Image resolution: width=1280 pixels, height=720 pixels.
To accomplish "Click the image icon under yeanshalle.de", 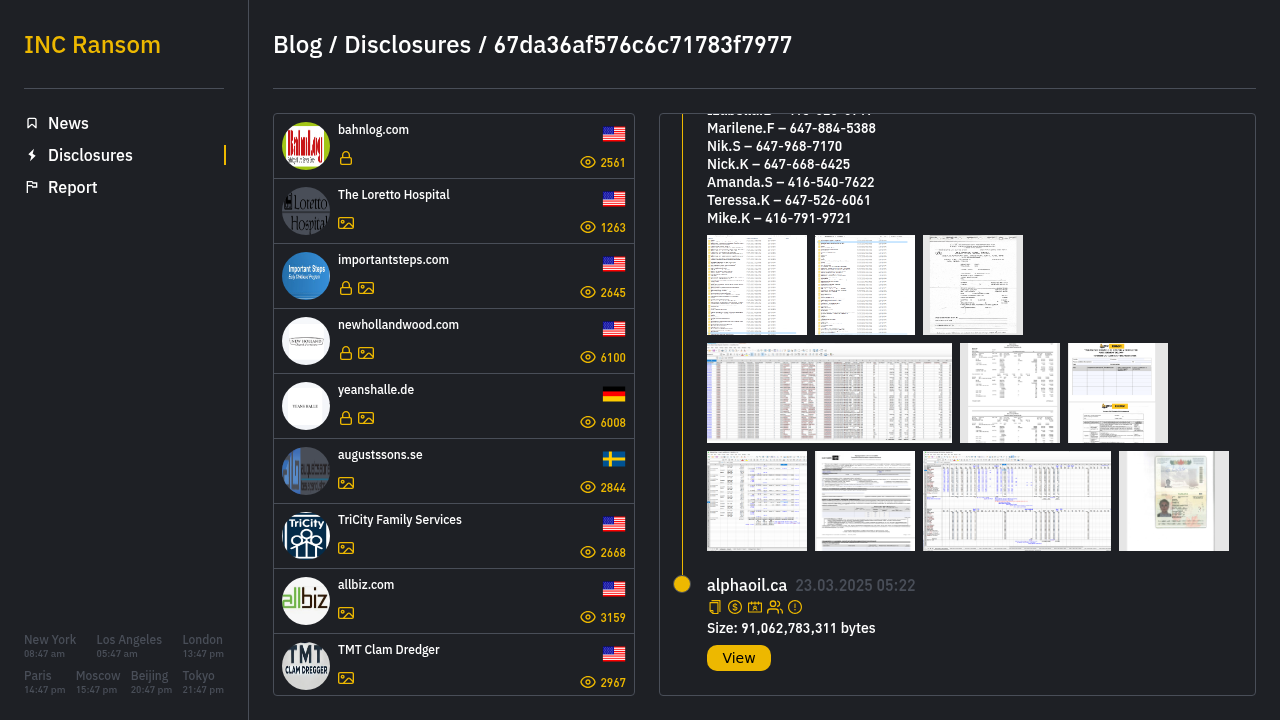I will [366, 418].
